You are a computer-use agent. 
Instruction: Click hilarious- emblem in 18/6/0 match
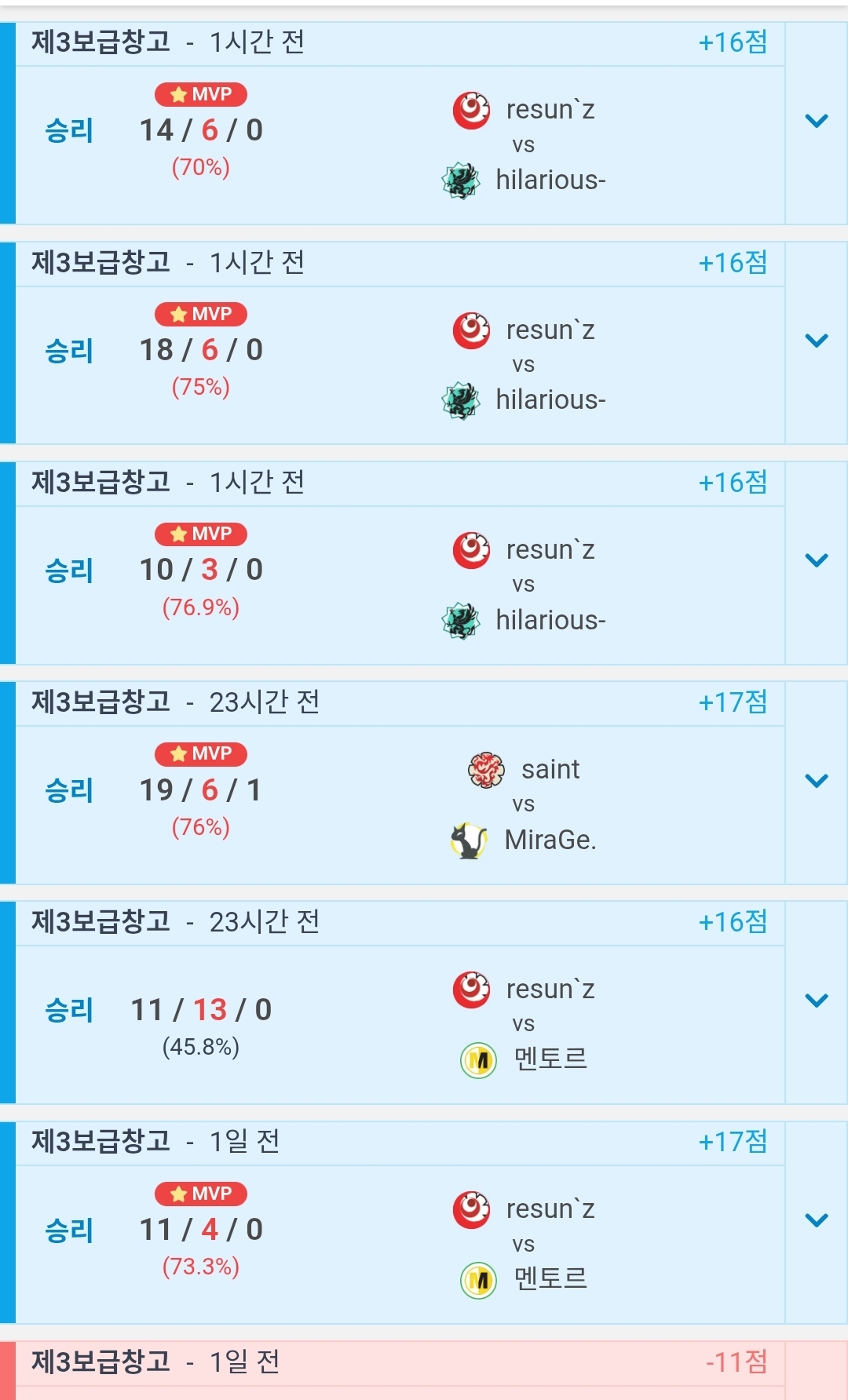point(461,400)
